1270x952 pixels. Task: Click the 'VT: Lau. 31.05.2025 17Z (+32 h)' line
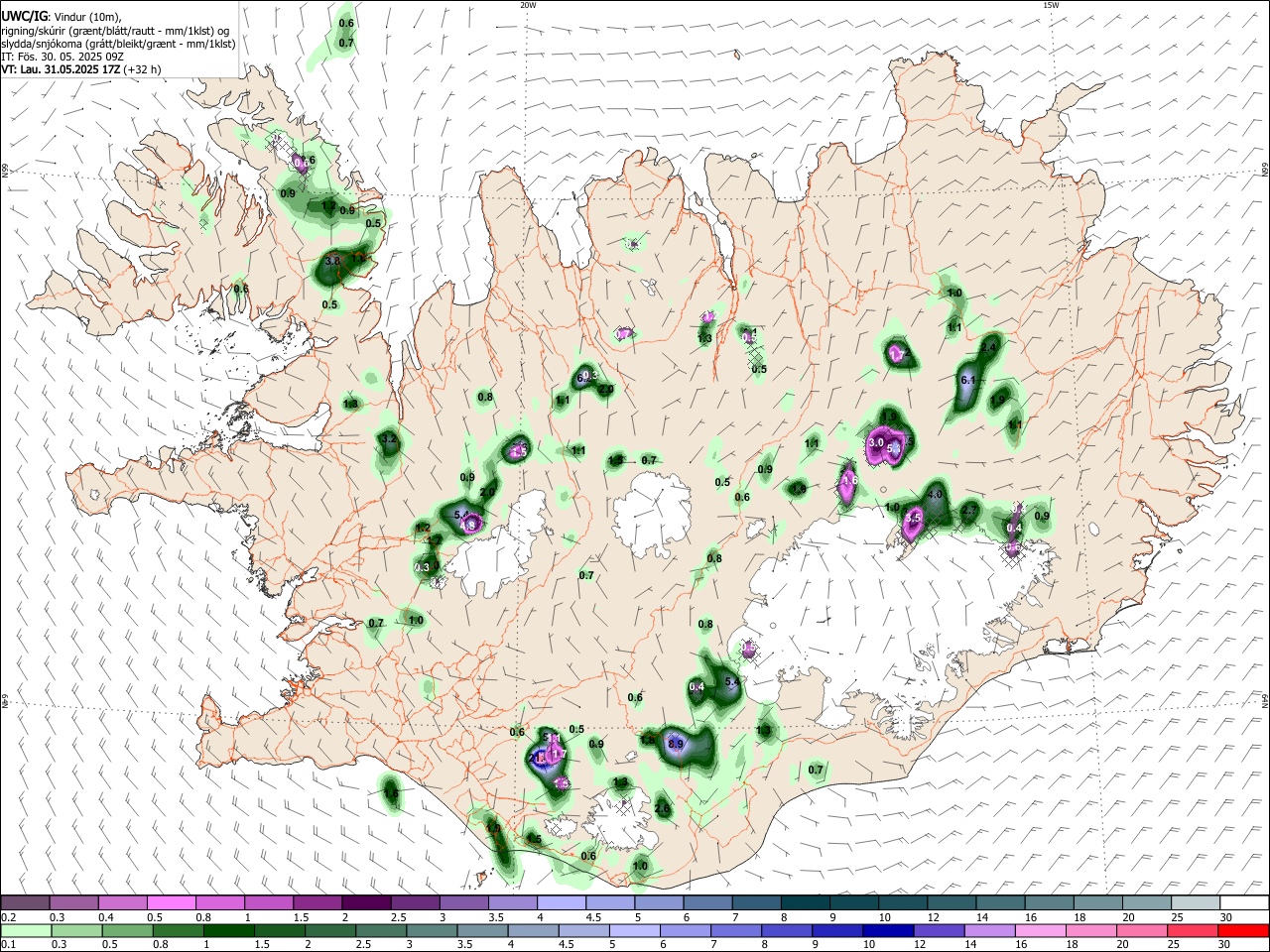pyautogui.click(x=81, y=69)
